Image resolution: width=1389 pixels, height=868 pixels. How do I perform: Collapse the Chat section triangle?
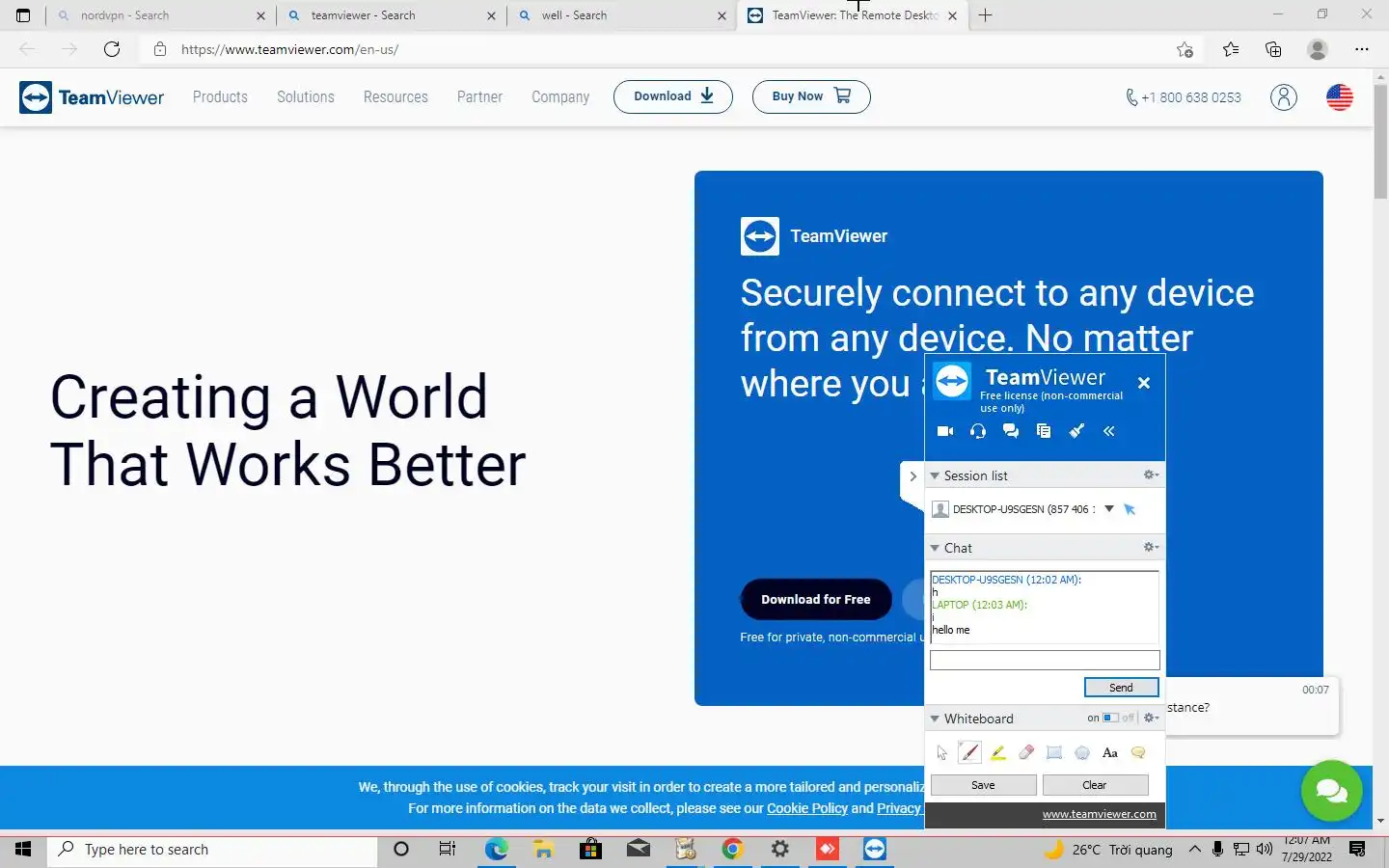[x=935, y=548]
